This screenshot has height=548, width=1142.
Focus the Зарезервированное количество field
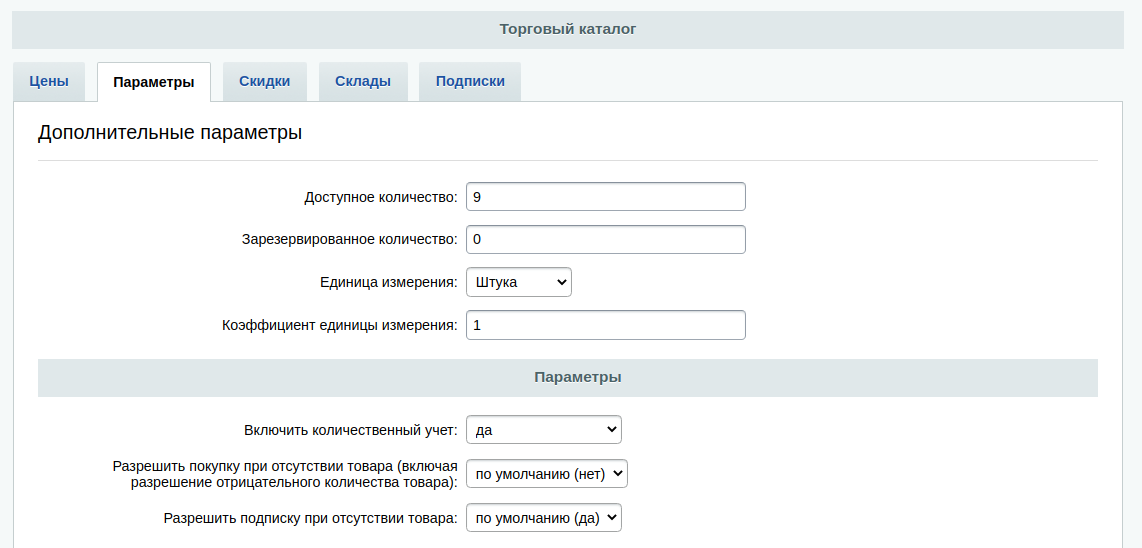pyautogui.click(x=605, y=239)
